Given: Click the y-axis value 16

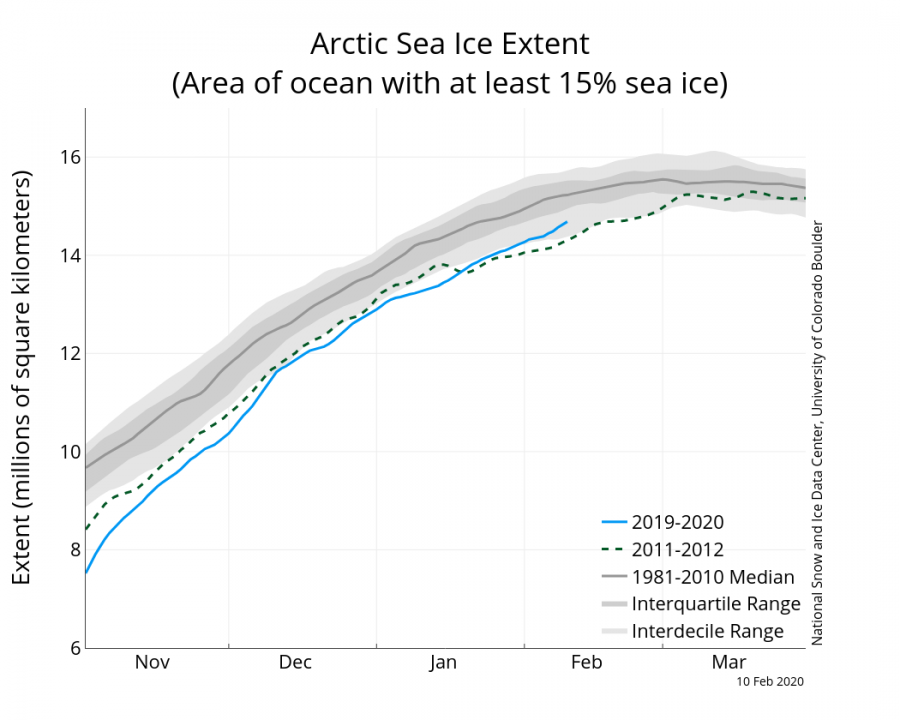Looking at the screenshot, I should point(71,157).
